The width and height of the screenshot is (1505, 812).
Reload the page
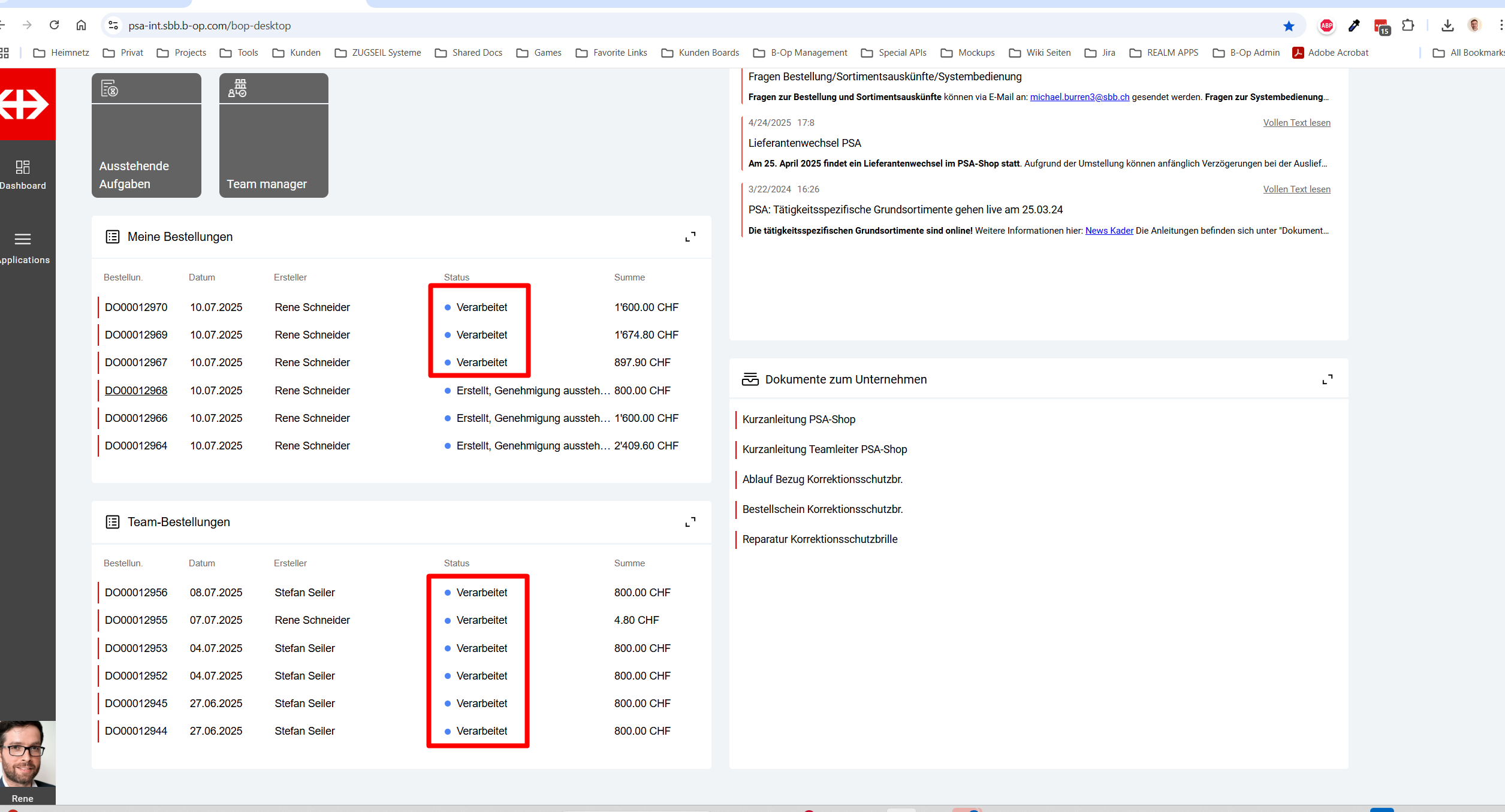[54, 25]
